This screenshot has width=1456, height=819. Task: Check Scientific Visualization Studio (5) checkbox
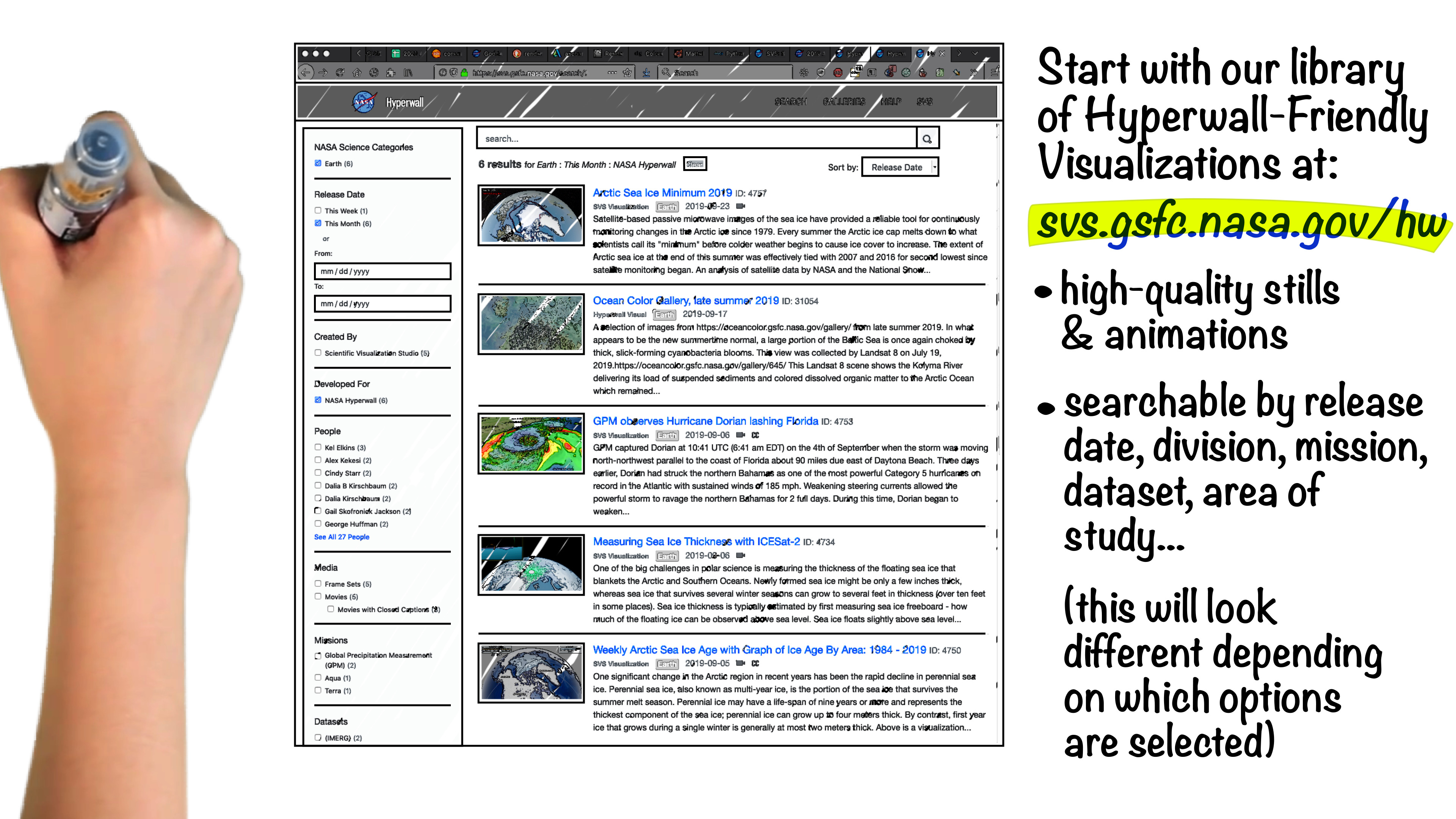pyautogui.click(x=318, y=353)
